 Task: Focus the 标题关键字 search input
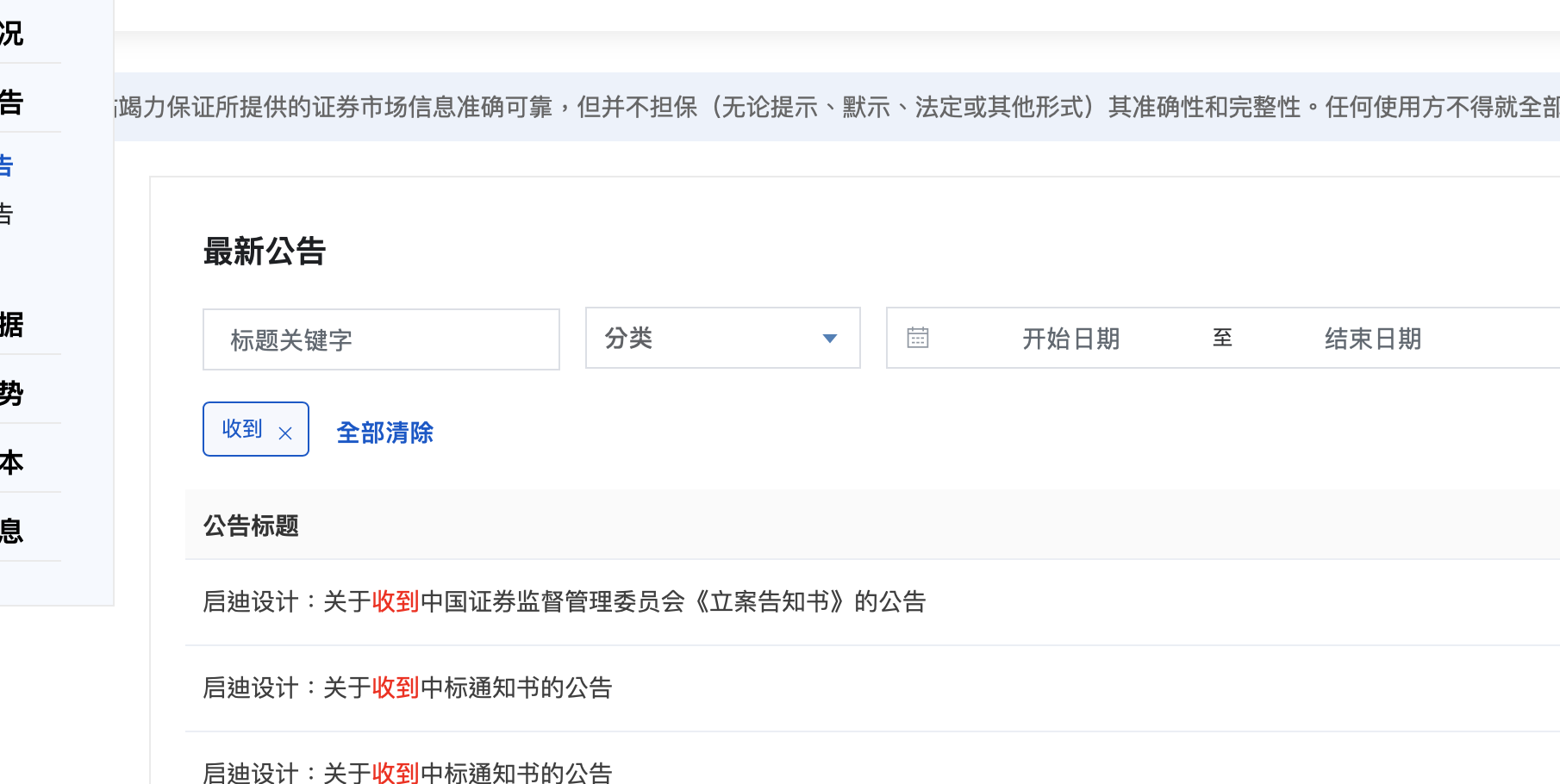pyautogui.click(x=381, y=340)
